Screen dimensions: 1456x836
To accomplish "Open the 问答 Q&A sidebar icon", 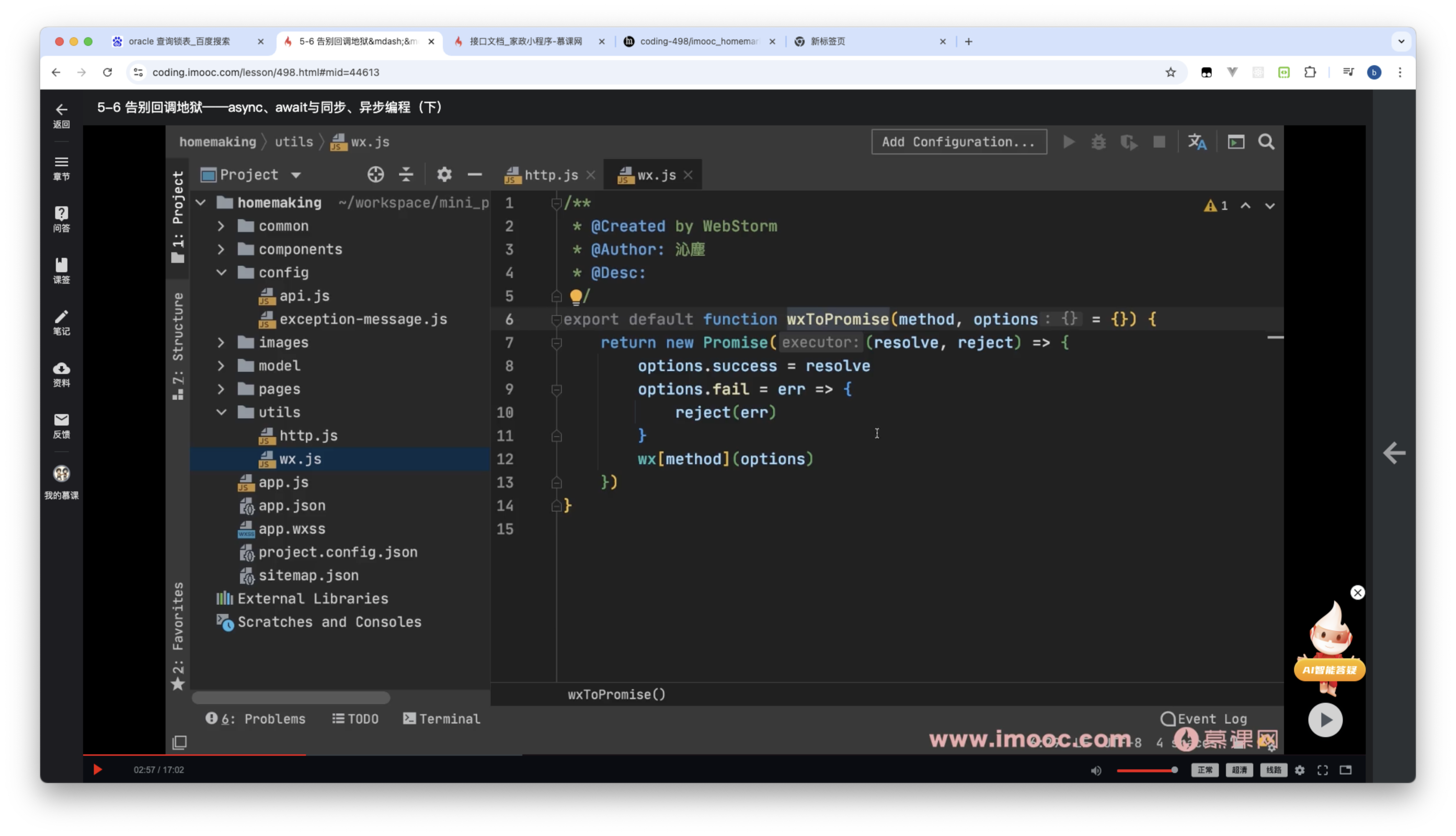I will [61, 219].
